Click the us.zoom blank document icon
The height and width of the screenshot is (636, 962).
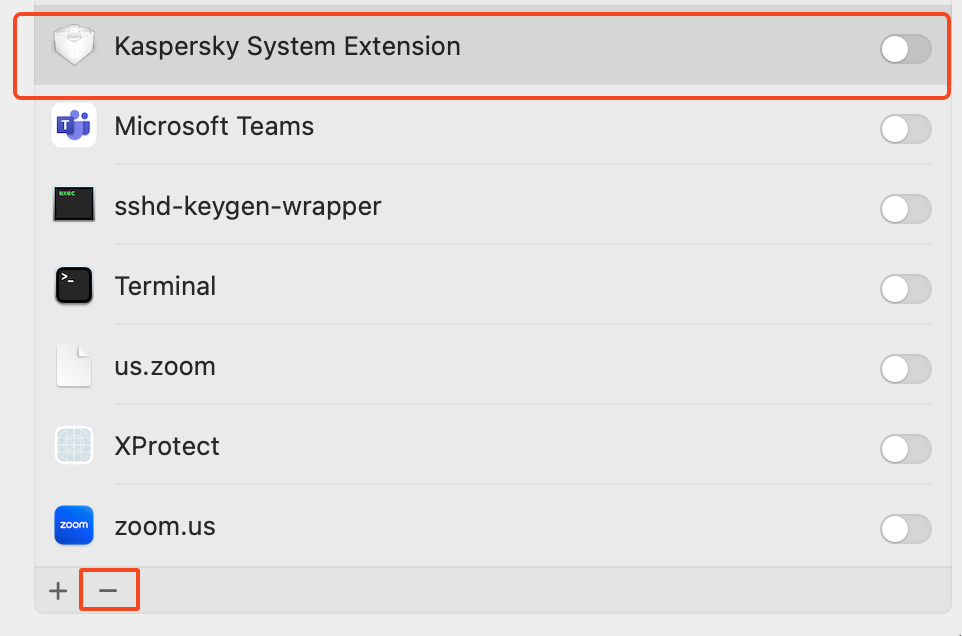point(74,366)
